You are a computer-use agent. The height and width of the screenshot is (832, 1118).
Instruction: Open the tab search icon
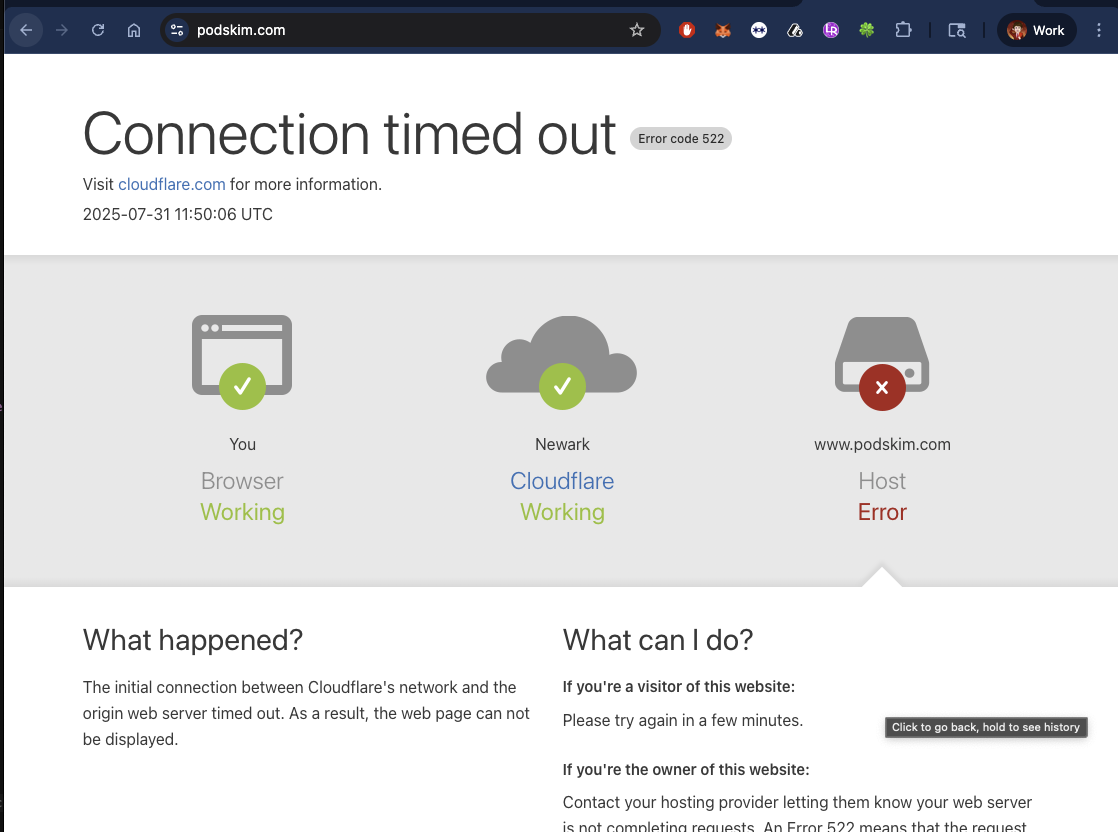point(957,30)
